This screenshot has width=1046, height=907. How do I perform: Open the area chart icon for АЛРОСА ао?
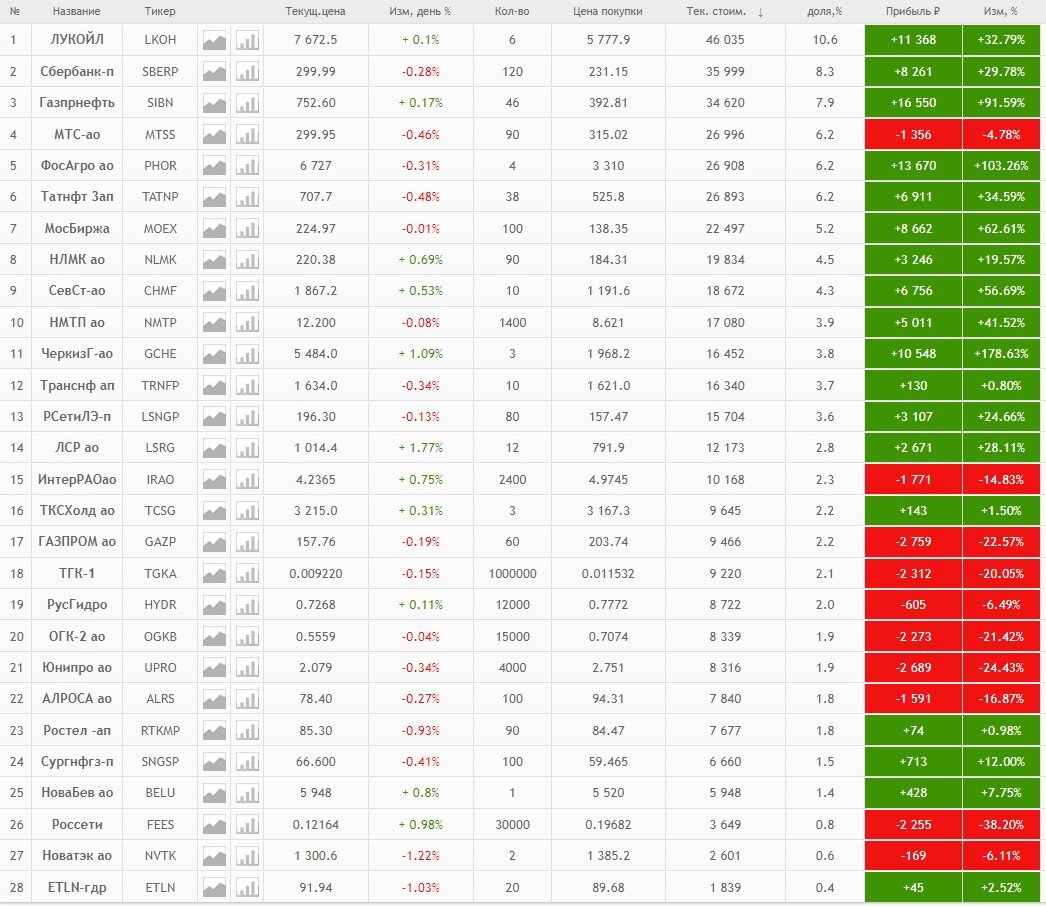pos(214,699)
